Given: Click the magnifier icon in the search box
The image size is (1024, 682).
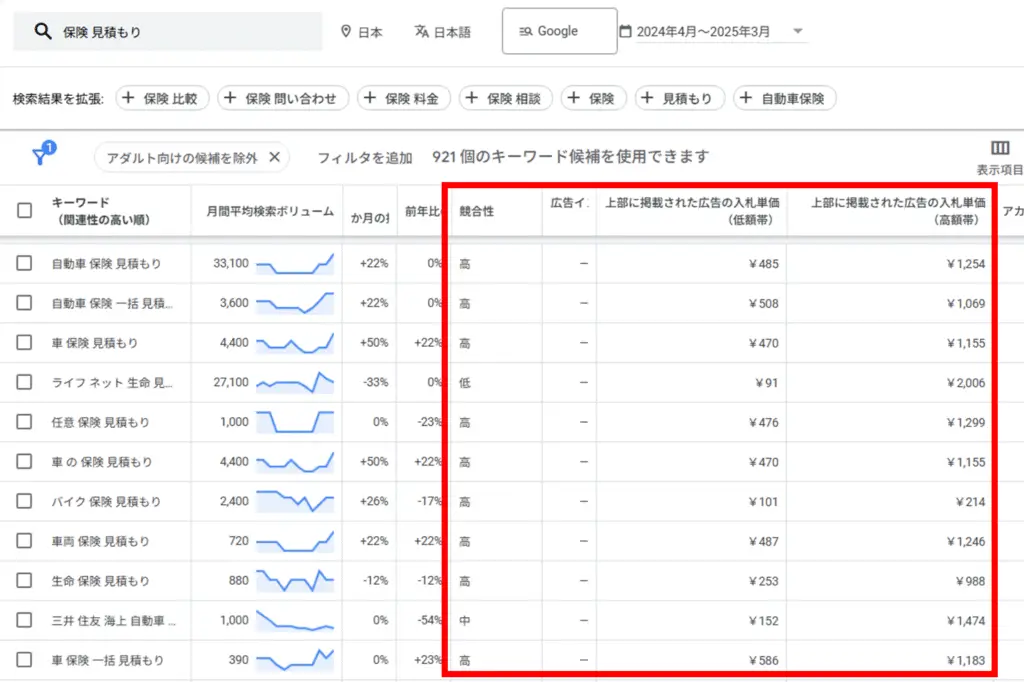Looking at the screenshot, I should point(42,31).
